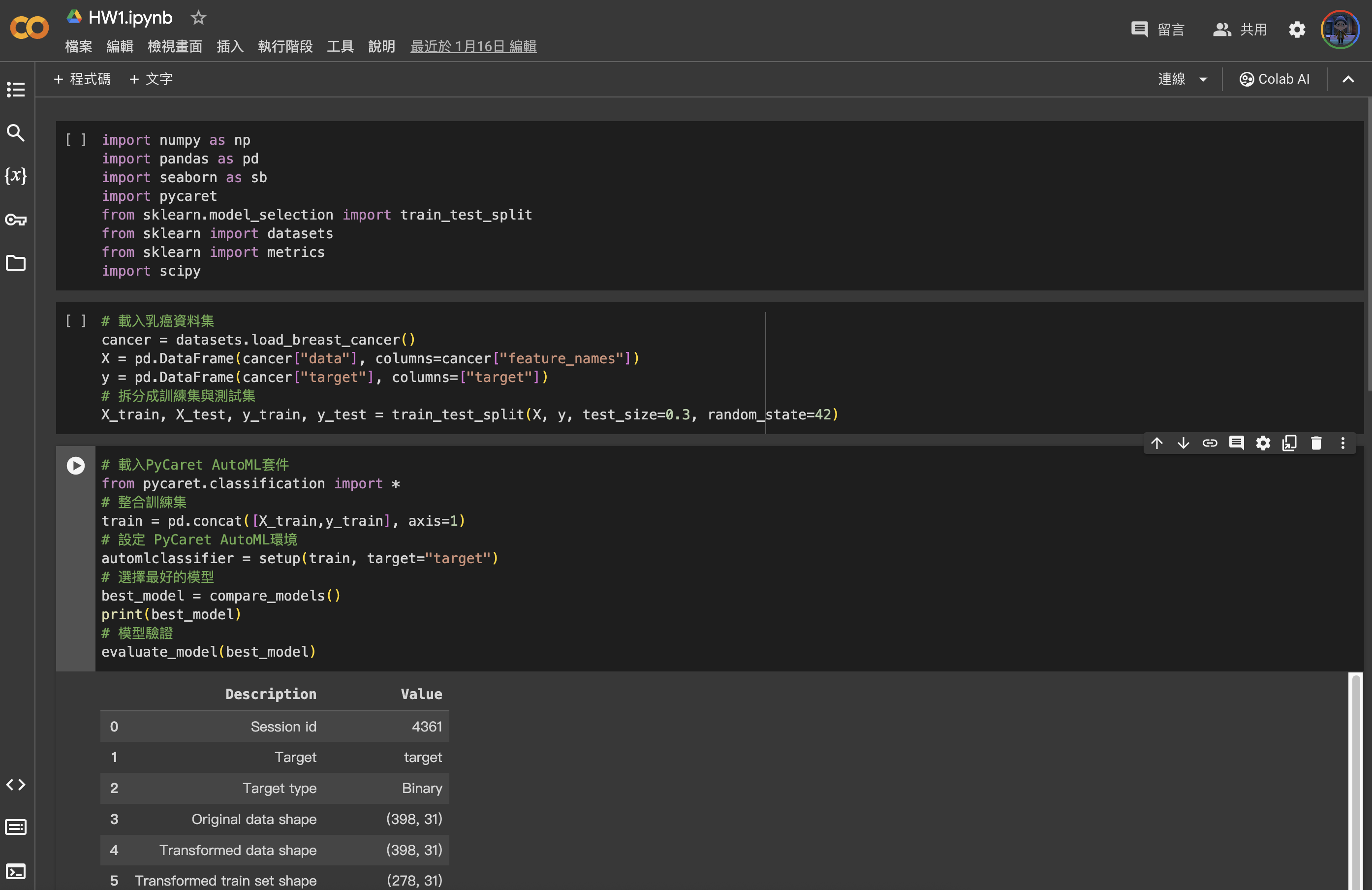Open the table of contents sidebar
Viewport: 1372px width, 890px height.
16,90
